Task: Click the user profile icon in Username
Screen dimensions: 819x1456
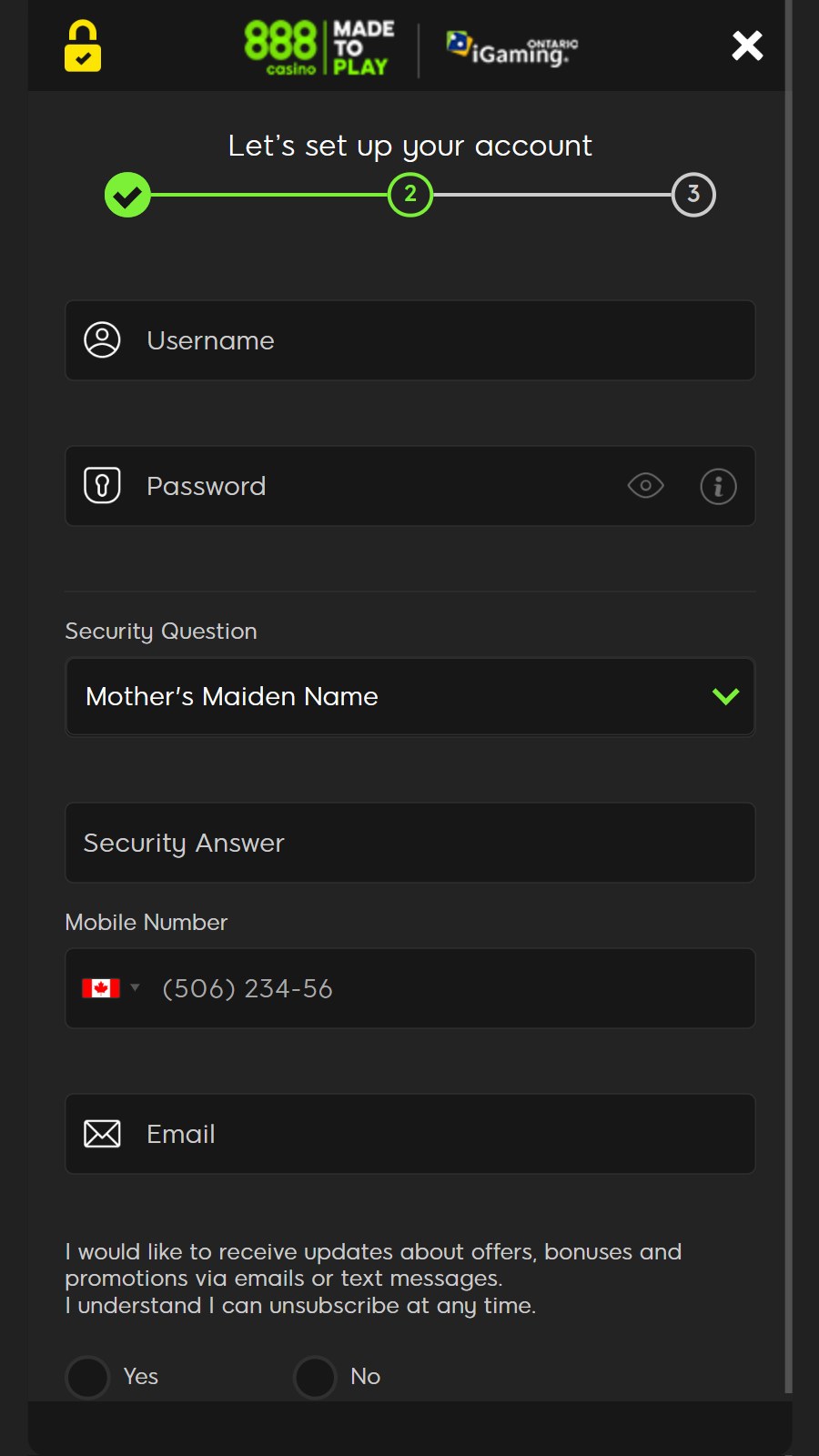Action: [x=102, y=340]
